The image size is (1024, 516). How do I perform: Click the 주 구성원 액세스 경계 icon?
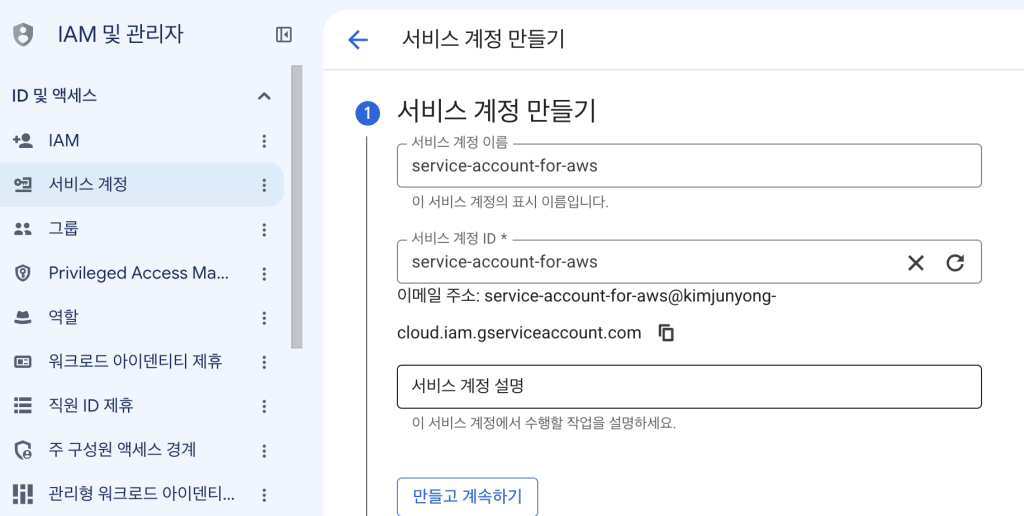tap(23, 450)
